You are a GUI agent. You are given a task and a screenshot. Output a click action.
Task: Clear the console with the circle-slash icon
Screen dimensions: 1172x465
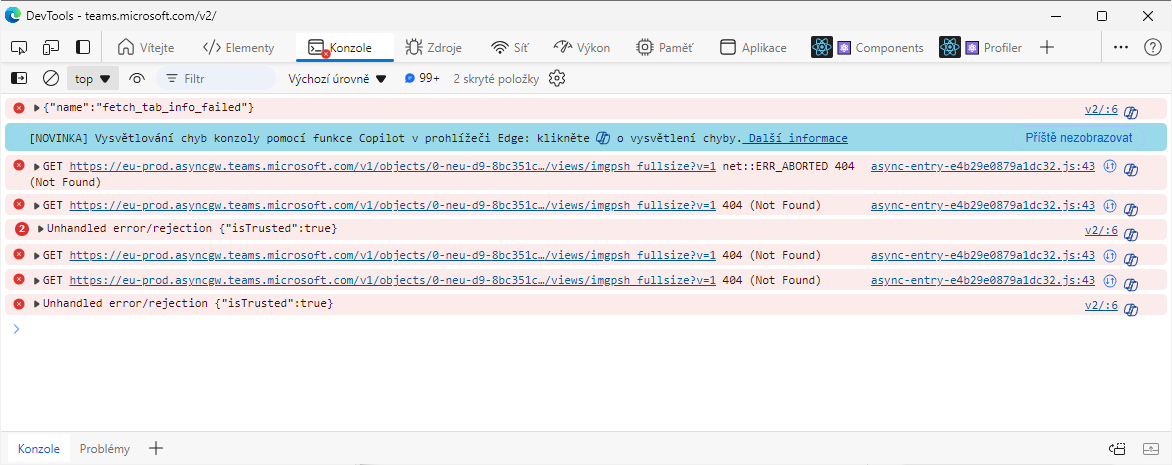(51, 78)
